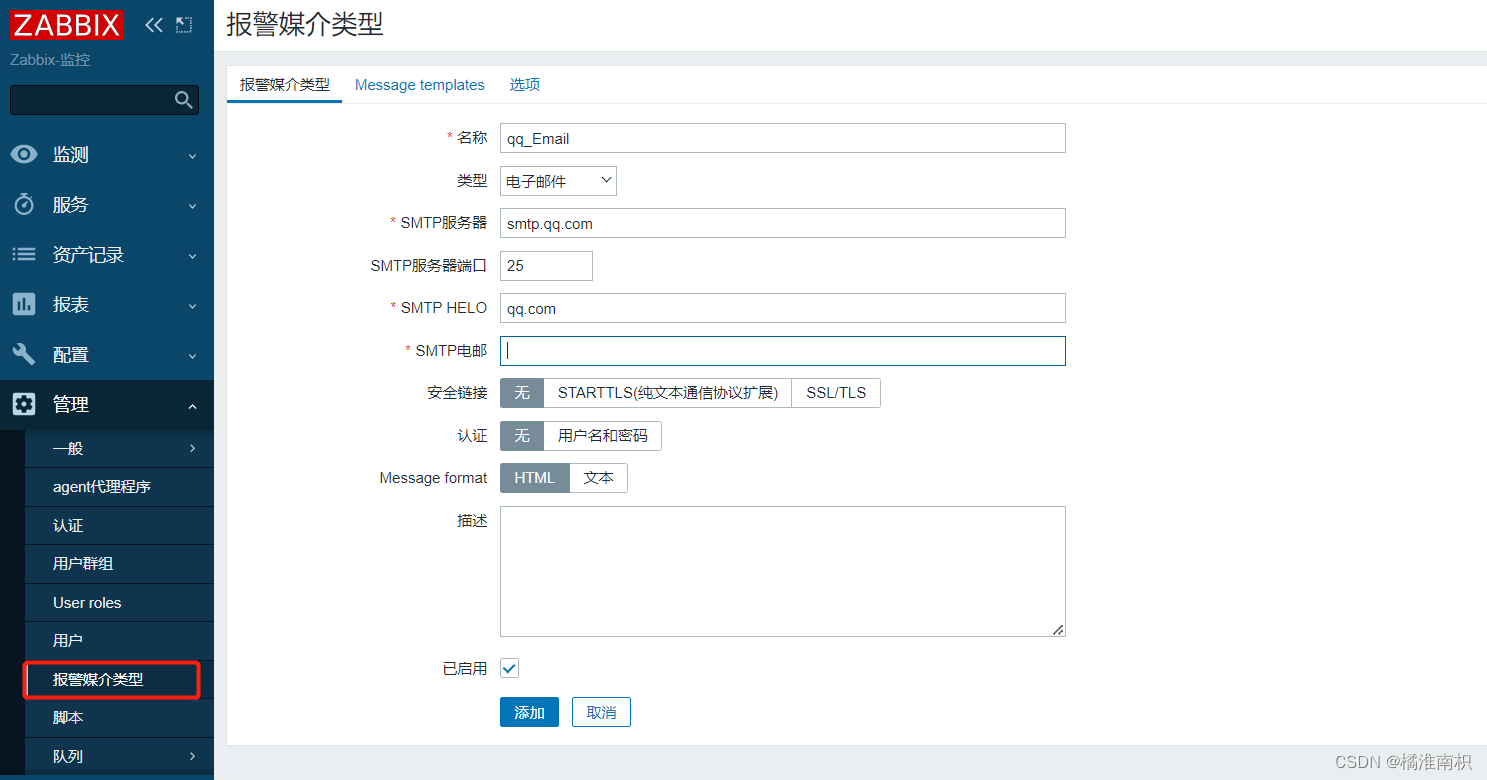Open the 一般 submenu arrow
The height and width of the screenshot is (780, 1487).
click(x=193, y=448)
